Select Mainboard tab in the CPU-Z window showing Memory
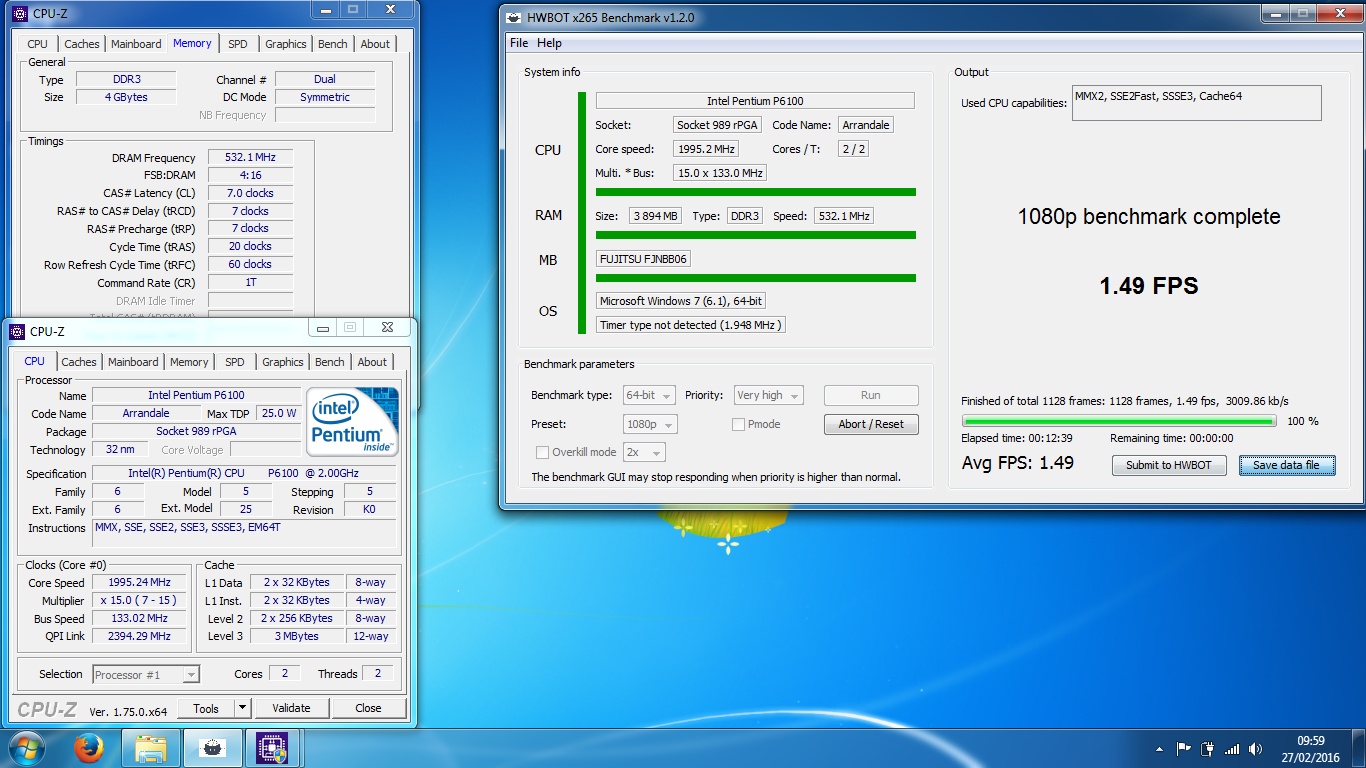Screen dimensions: 1366x768 [136, 44]
